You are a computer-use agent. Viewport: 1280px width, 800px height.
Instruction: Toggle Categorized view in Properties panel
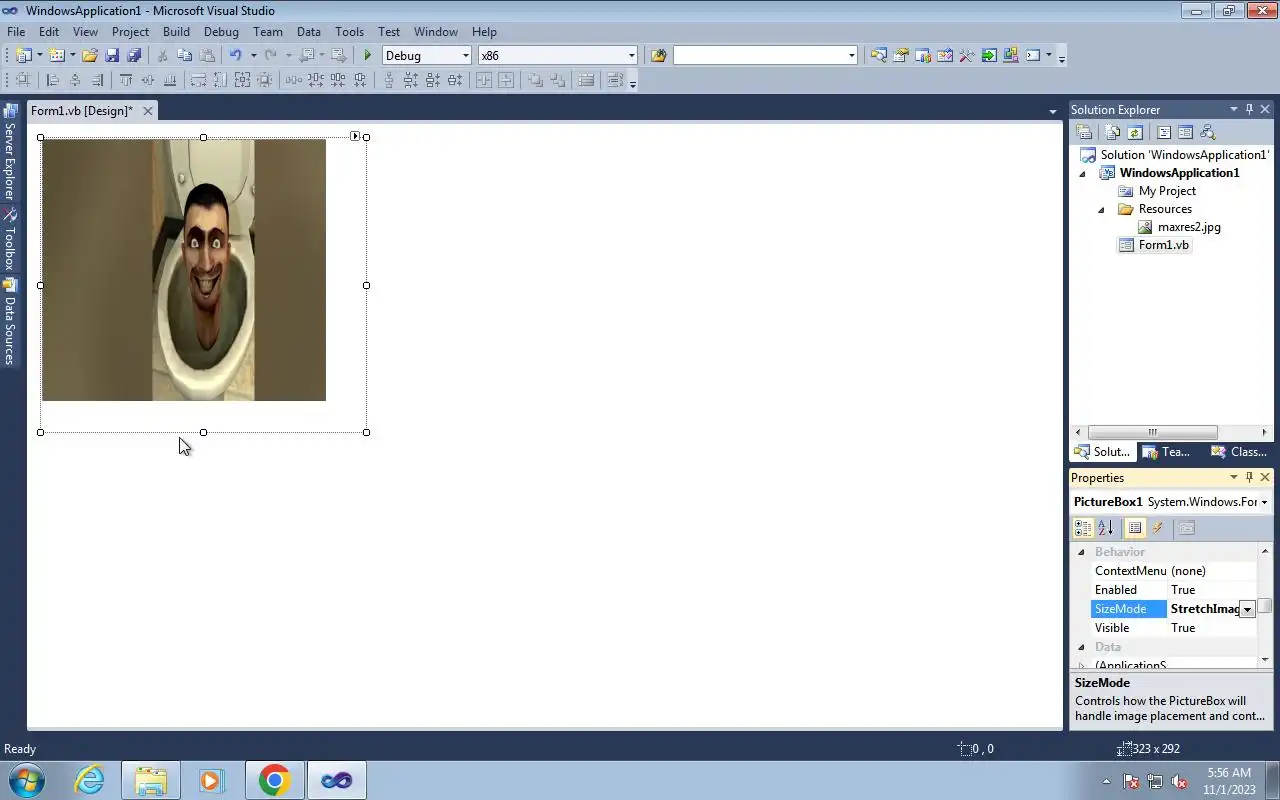coord(1083,528)
